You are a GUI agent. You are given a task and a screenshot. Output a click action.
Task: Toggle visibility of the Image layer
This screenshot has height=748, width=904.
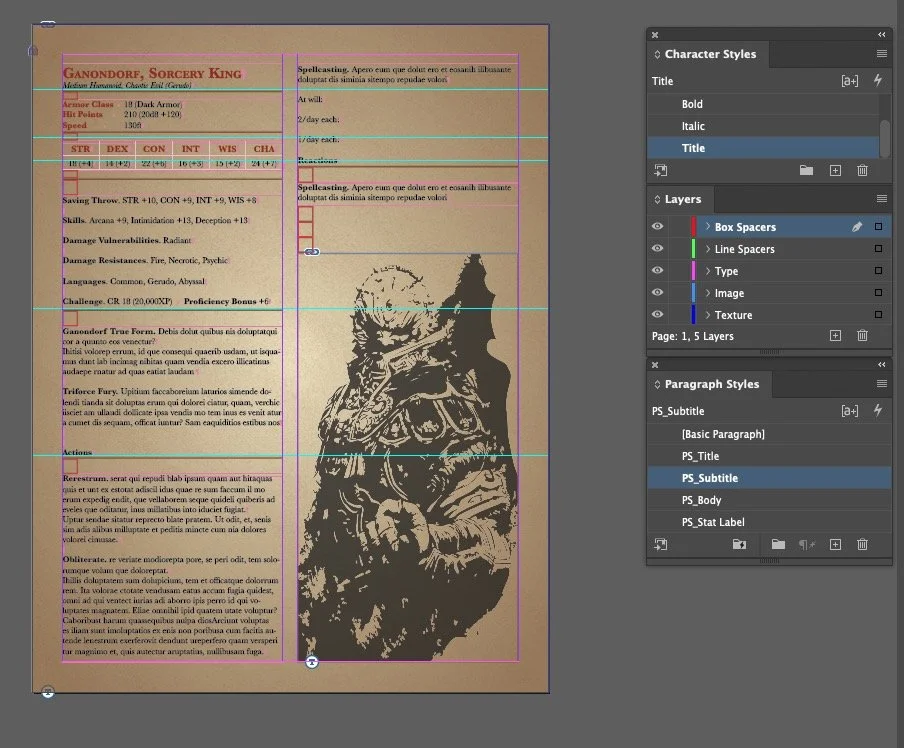tap(657, 292)
